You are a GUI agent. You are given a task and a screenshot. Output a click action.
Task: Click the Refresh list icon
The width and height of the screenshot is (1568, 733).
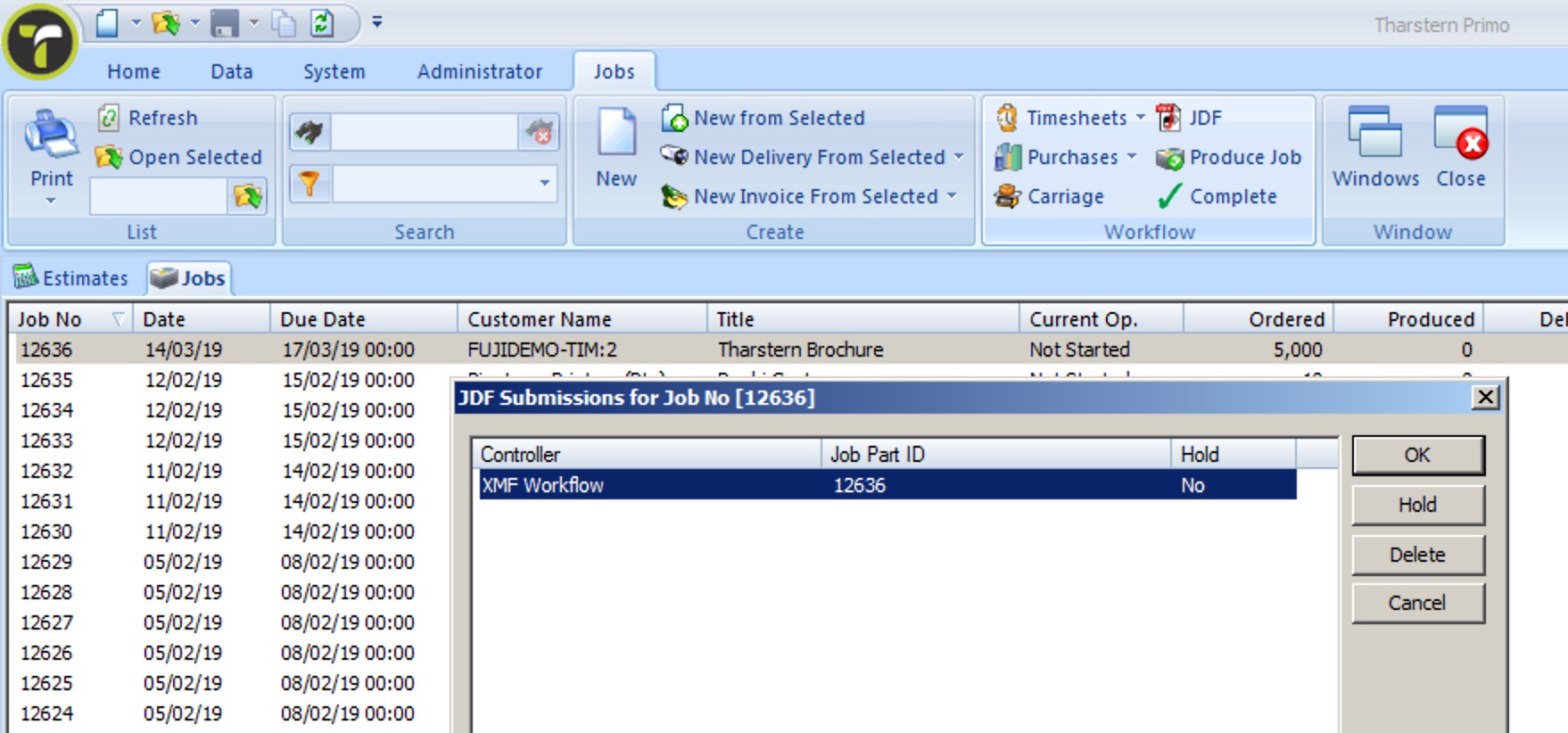pos(109,118)
